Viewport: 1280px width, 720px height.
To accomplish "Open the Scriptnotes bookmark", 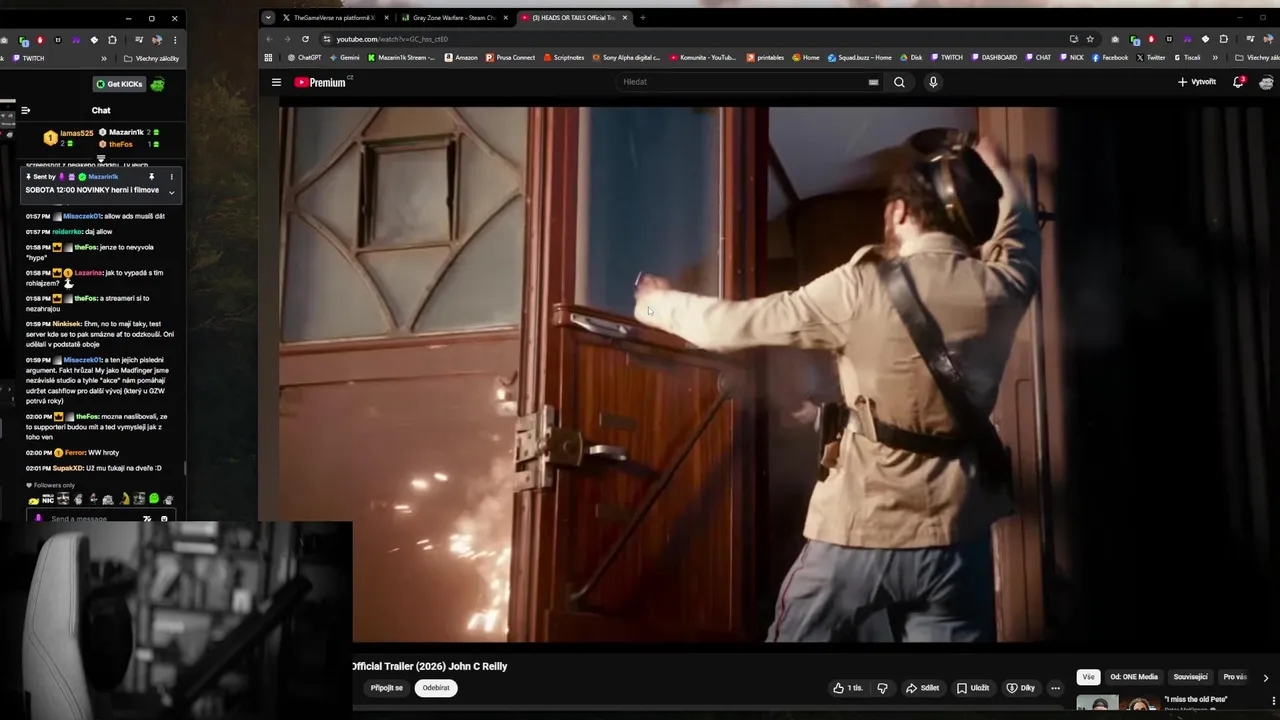I will click(x=563, y=58).
